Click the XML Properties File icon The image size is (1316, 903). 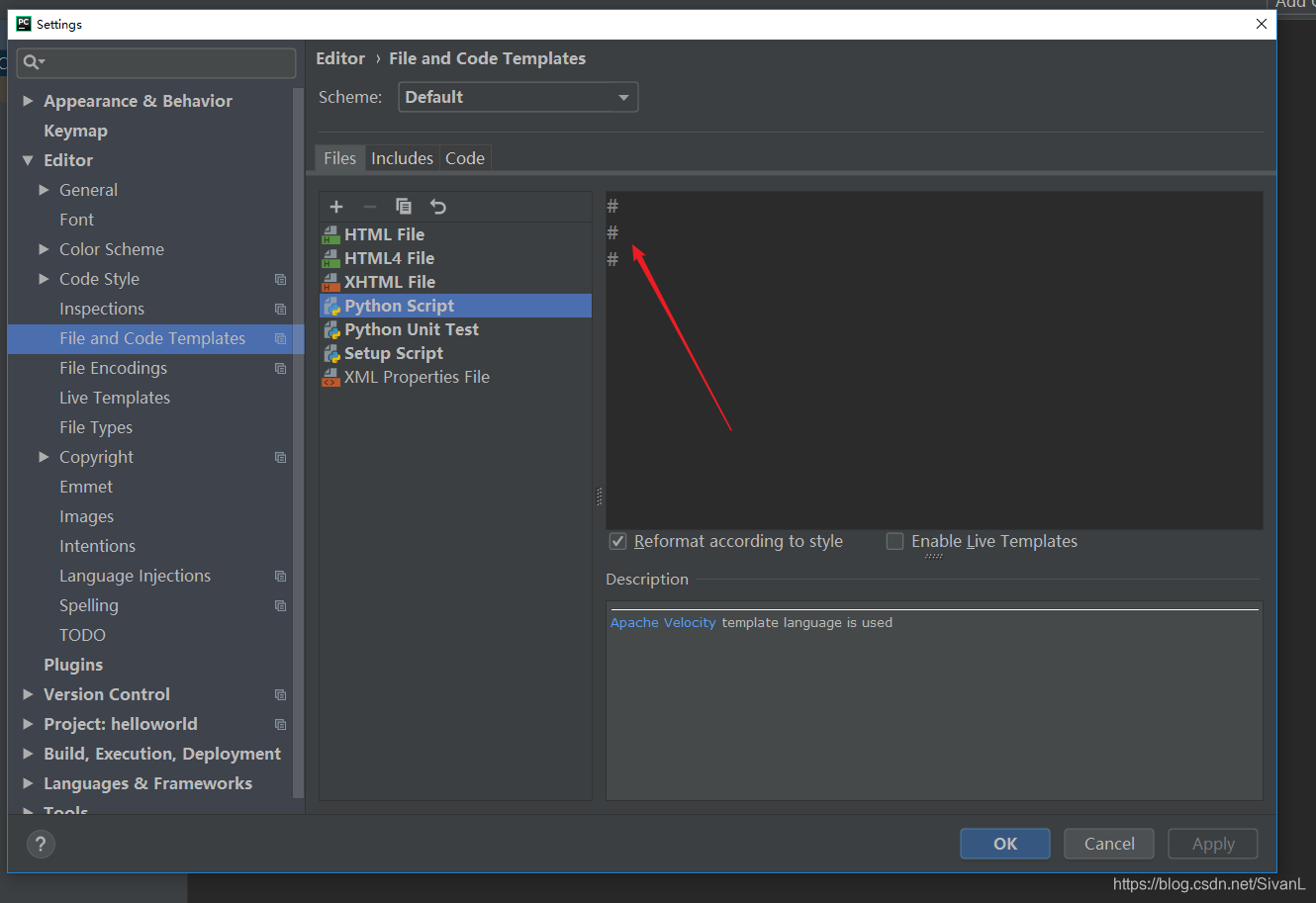[x=331, y=377]
